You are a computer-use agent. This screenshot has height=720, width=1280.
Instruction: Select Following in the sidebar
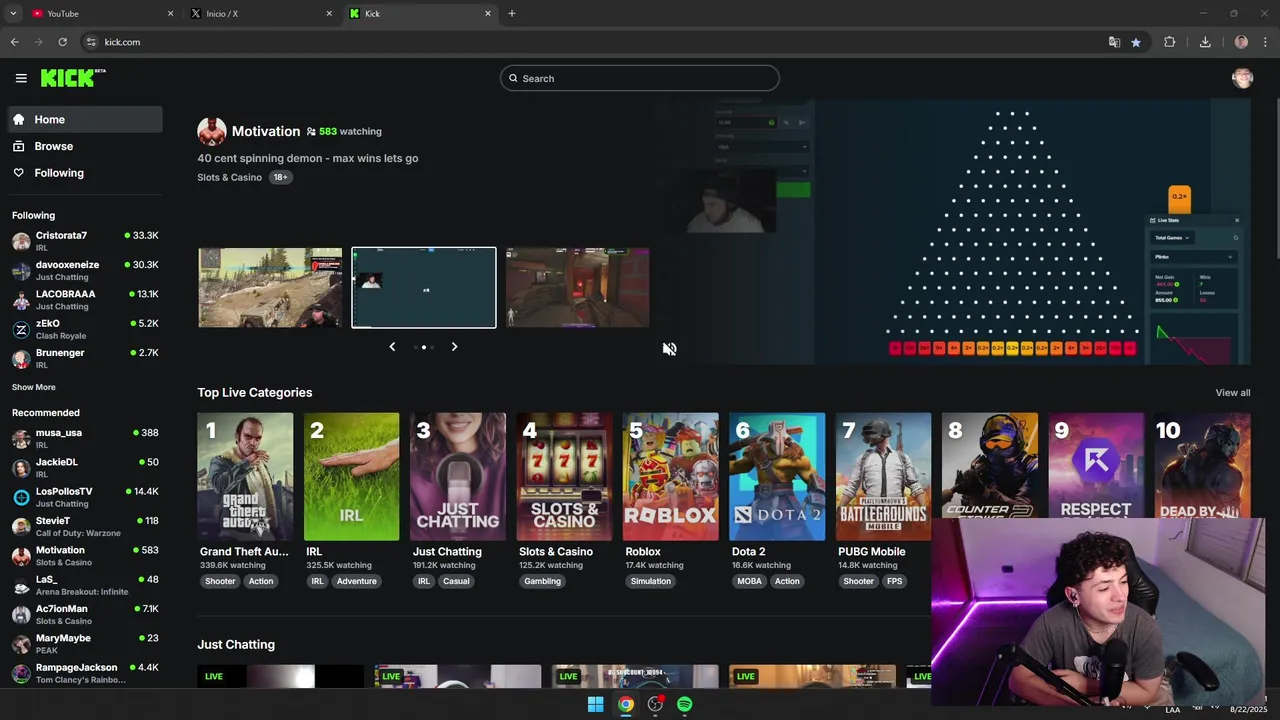point(85,173)
